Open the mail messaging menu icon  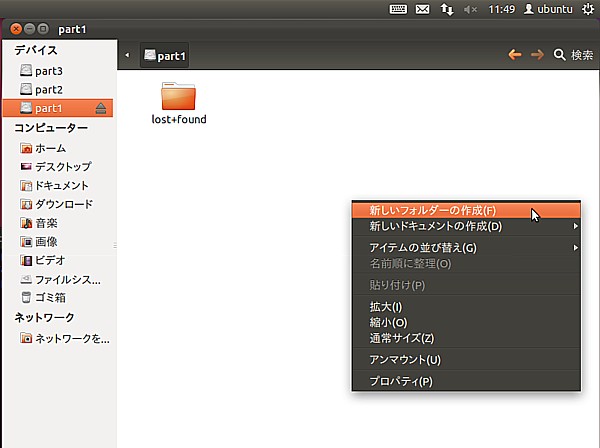[x=422, y=9]
